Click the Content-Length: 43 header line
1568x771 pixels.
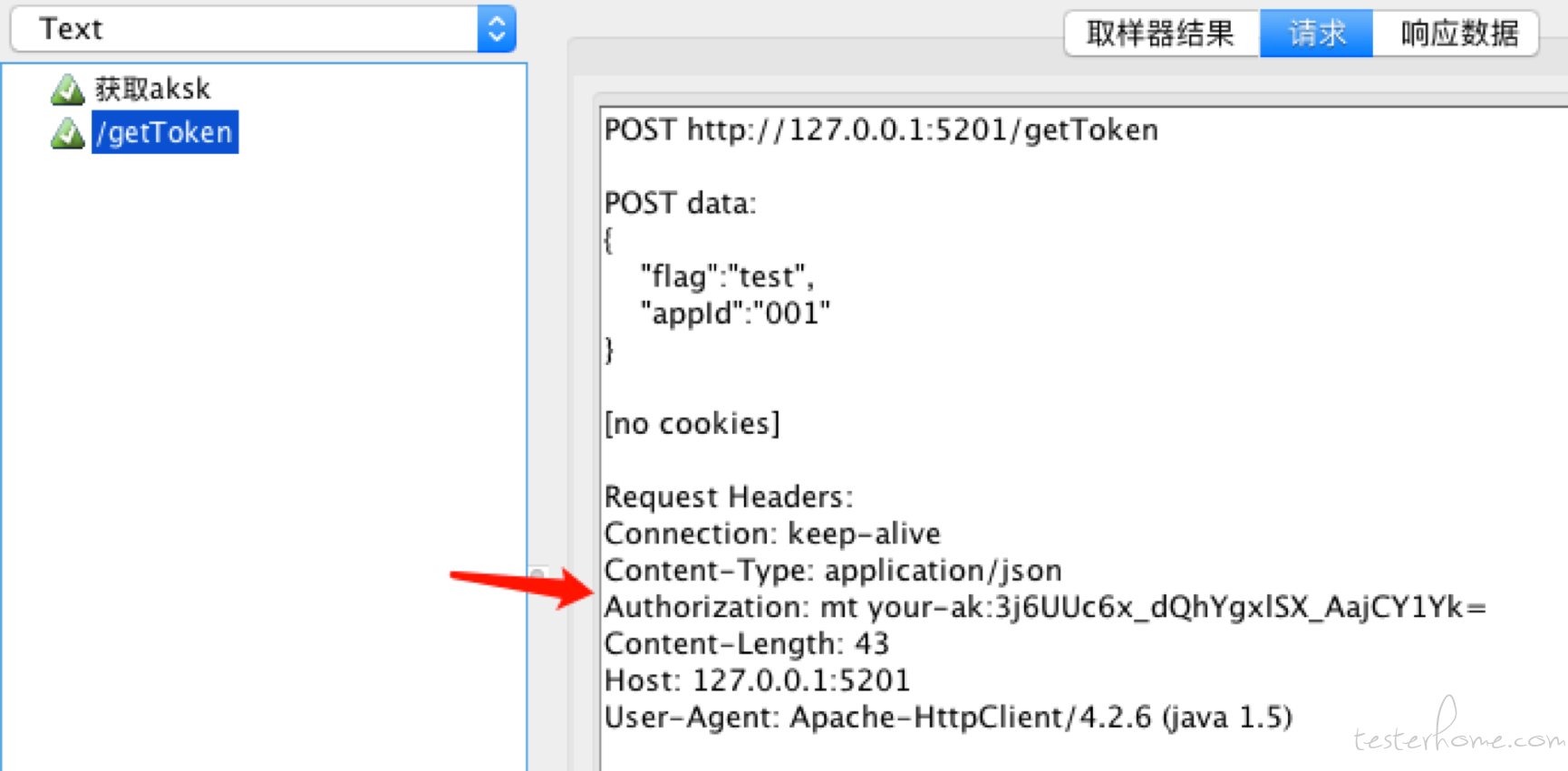(747, 644)
